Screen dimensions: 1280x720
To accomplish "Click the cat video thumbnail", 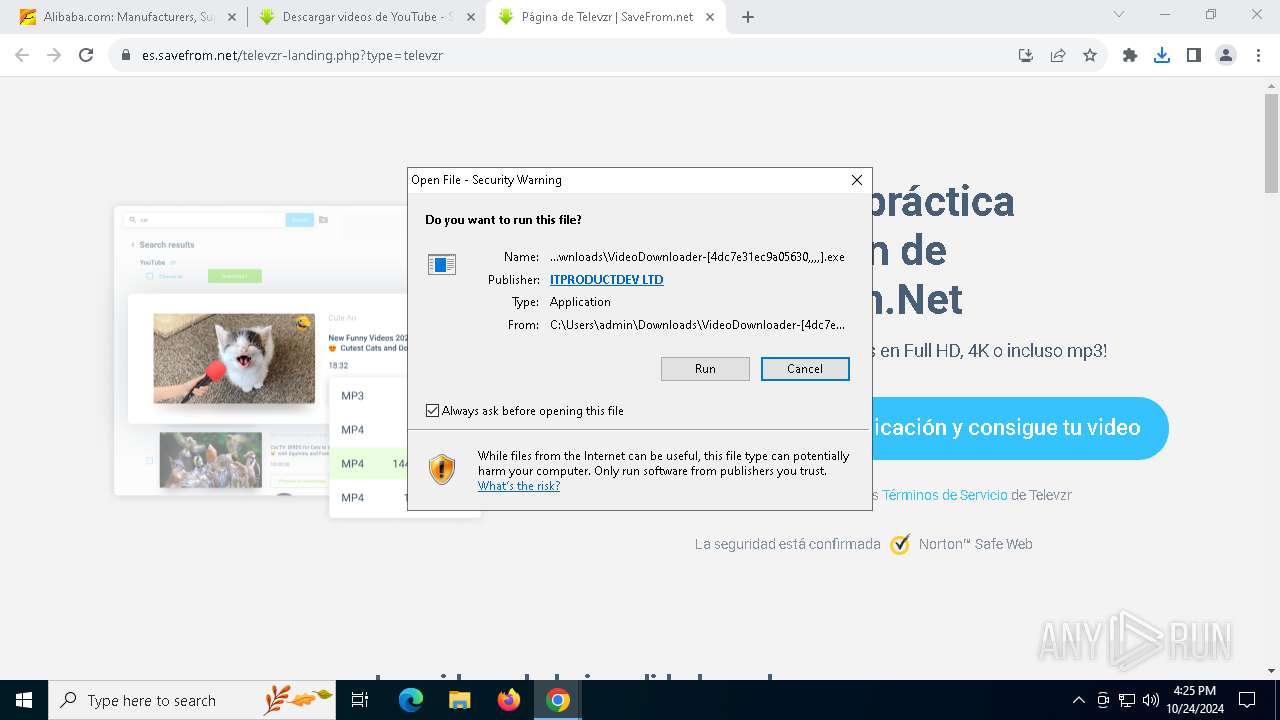I will pos(234,358).
